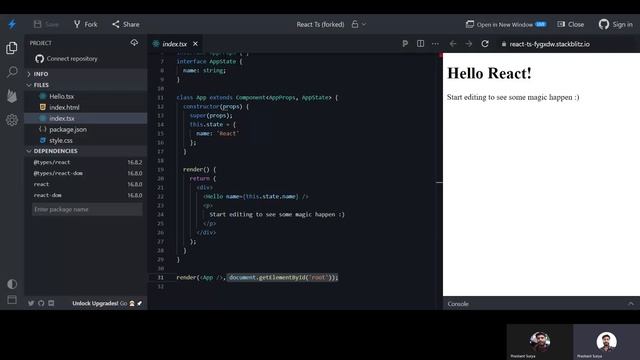Open the lock visibility dropdown
This screenshot has height=360, width=640.
(x=359, y=24)
